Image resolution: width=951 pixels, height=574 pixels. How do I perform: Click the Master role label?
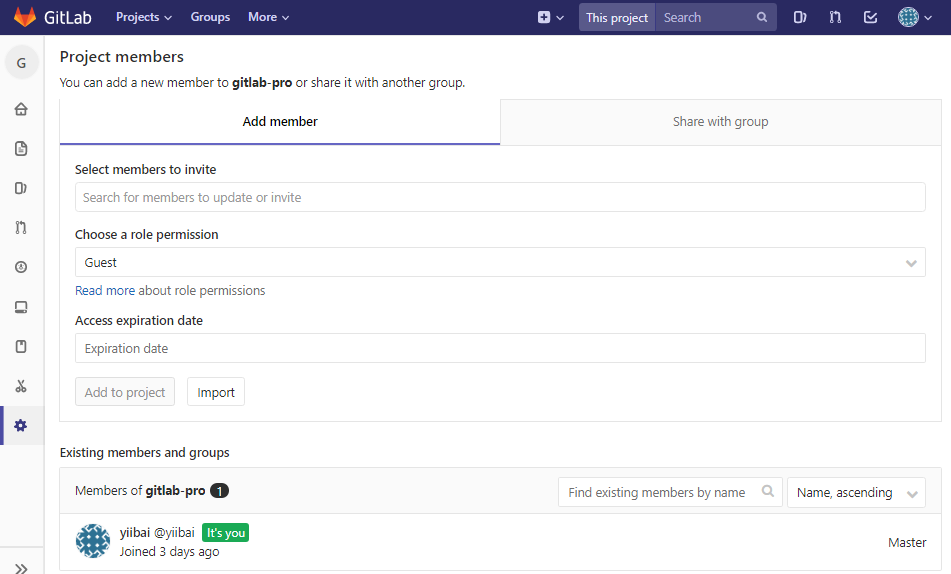point(907,542)
